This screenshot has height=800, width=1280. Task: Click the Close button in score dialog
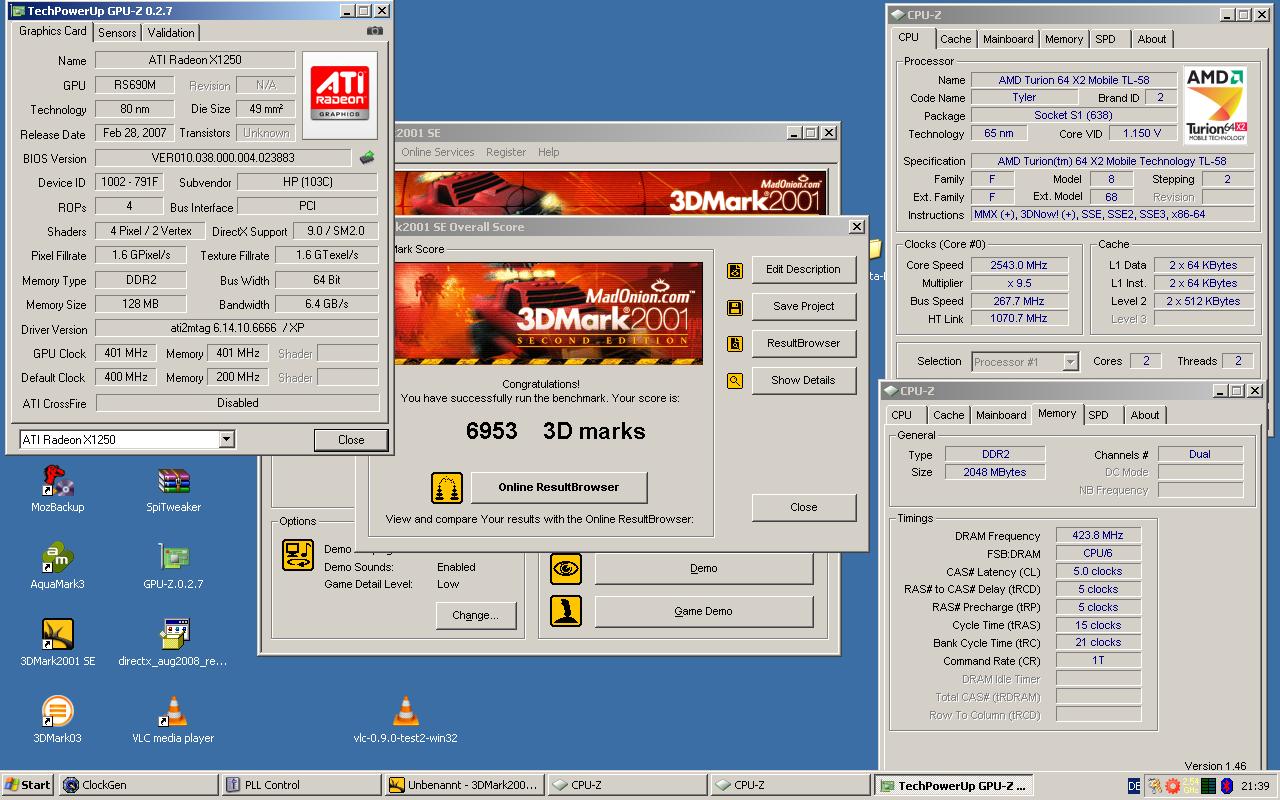pyautogui.click(x=803, y=508)
